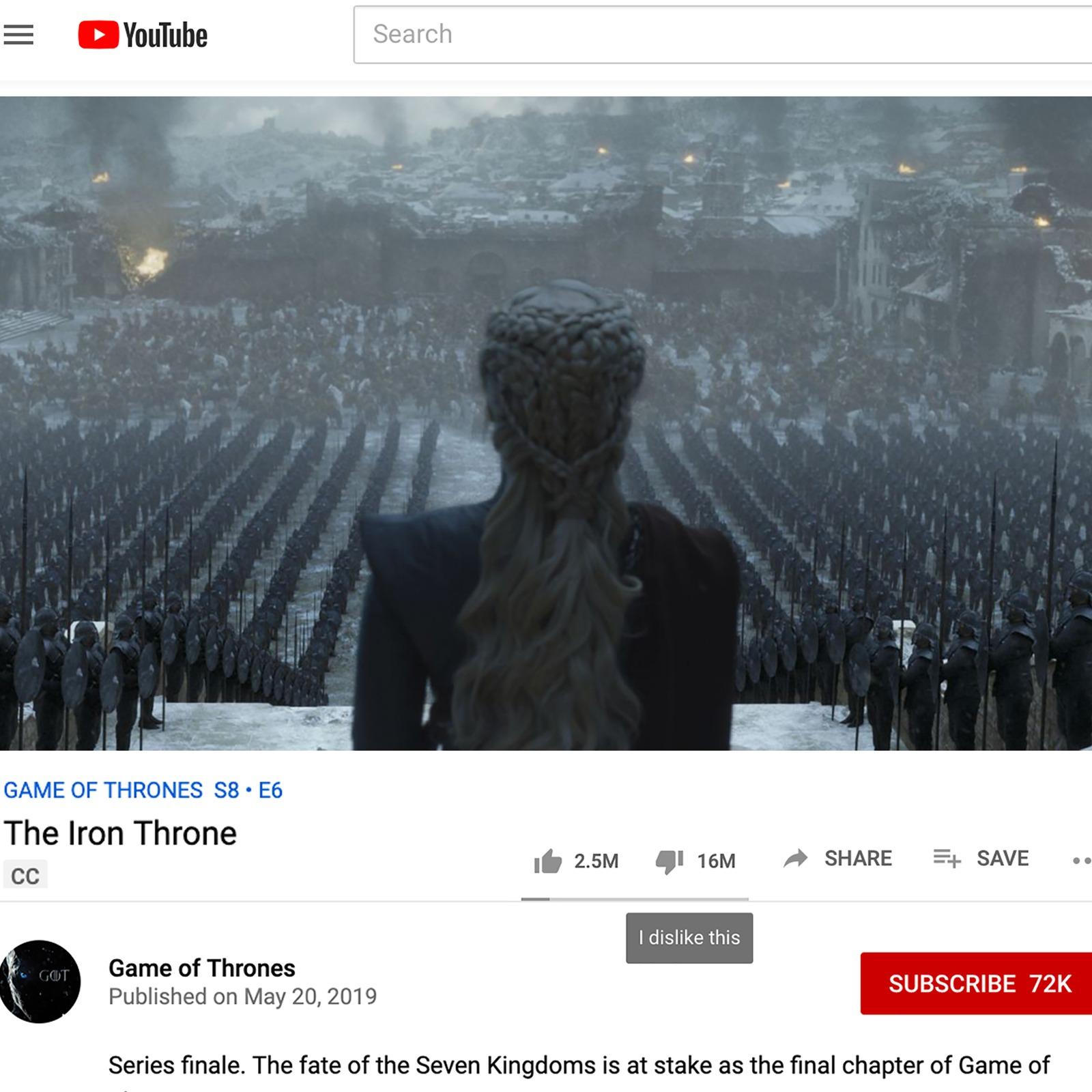This screenshot has width=1092, height=1092.
Task: Click the thumbs up like icon
Action: [547, 861]
